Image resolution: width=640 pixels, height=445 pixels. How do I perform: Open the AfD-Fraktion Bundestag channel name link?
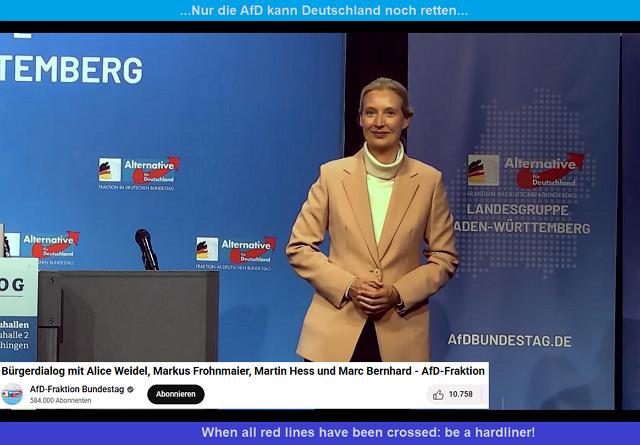pos(76,389)
